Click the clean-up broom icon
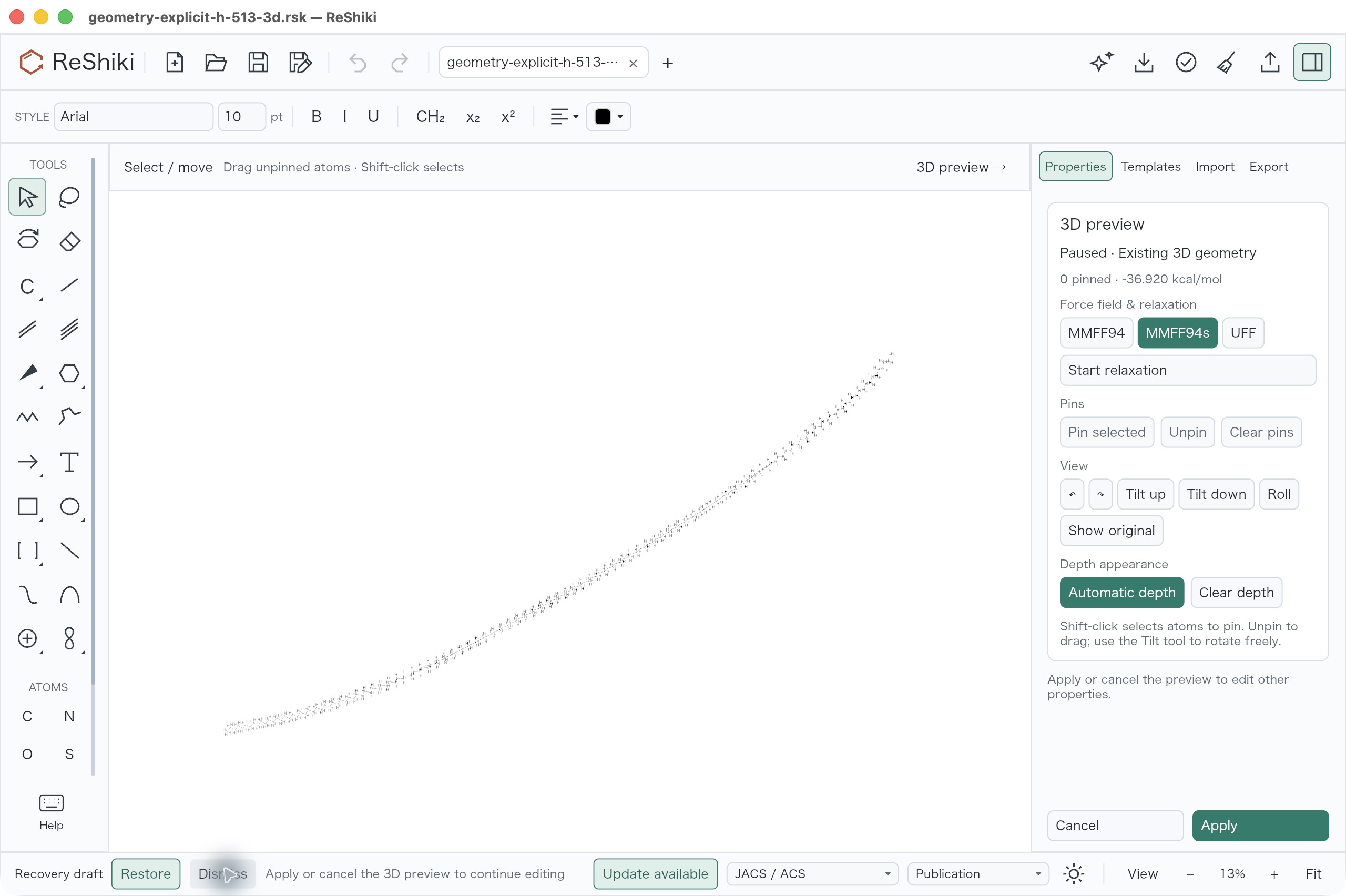 click(x=1227, y=62)
